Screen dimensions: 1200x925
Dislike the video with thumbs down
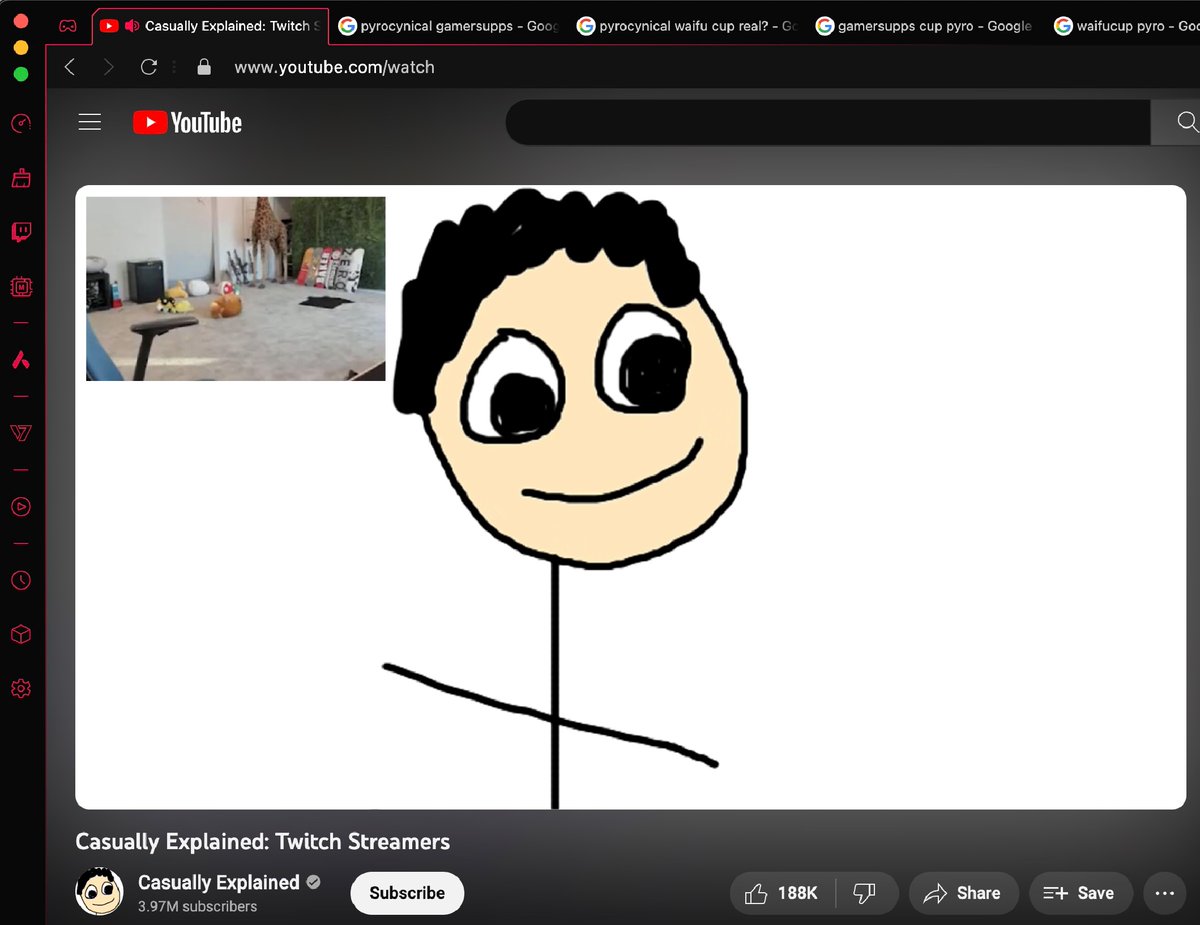click(x=865, y=893)
